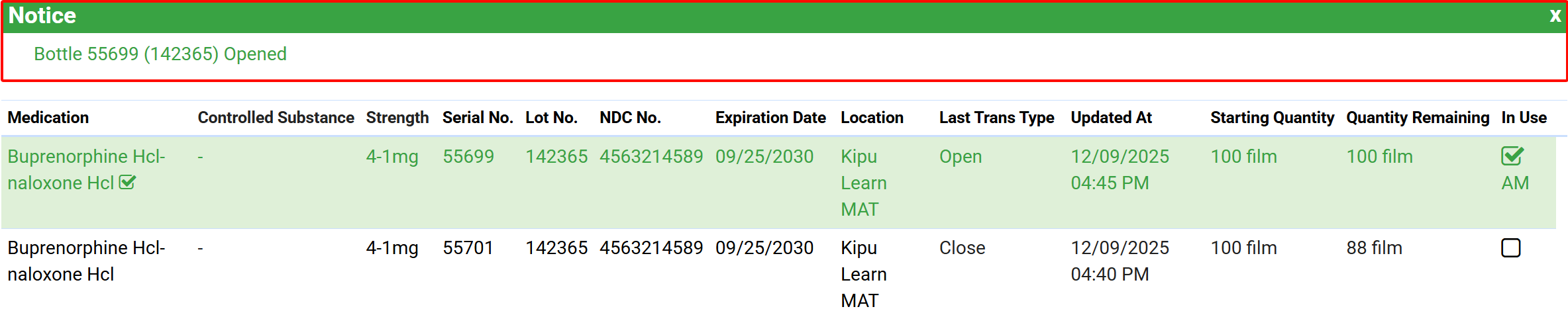This screenshot has height=311, width=1568.
Task: Click the Open transaction type in first row
Action: pos(960,157)
